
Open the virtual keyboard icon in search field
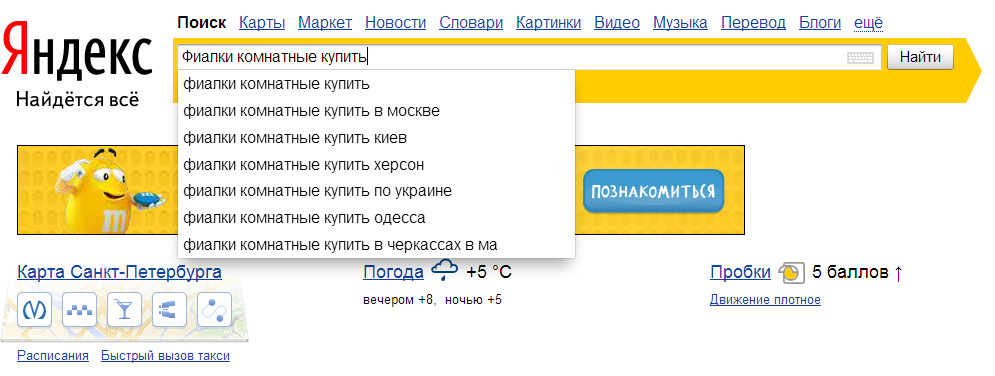(x=860, y=58)
